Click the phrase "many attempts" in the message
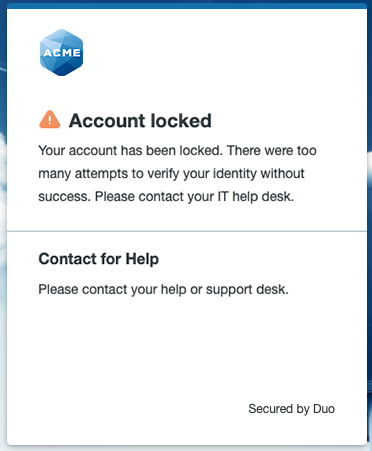Screen dimensions: 372x451 point(83,174)
